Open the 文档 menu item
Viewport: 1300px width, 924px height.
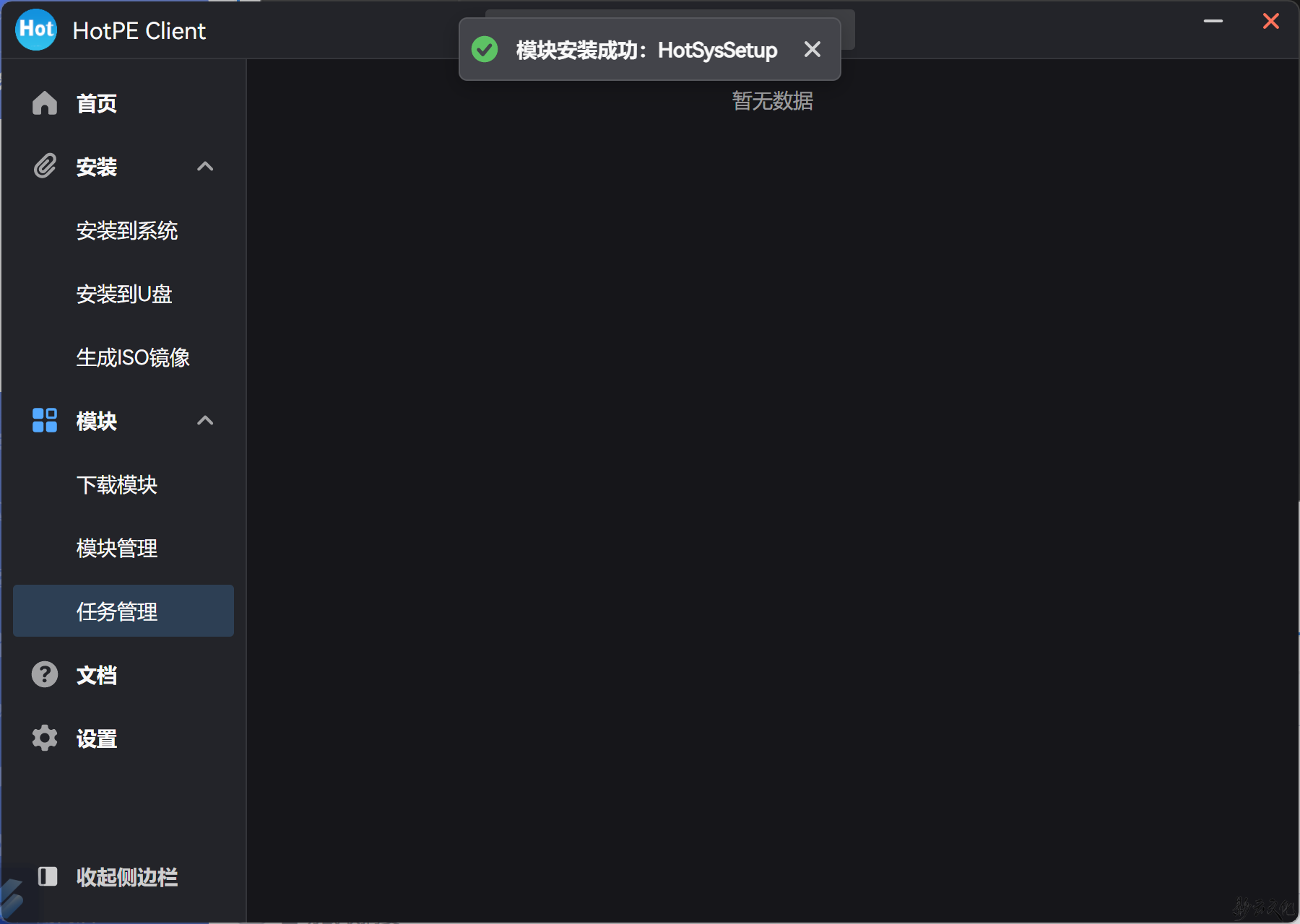(123, 675)
